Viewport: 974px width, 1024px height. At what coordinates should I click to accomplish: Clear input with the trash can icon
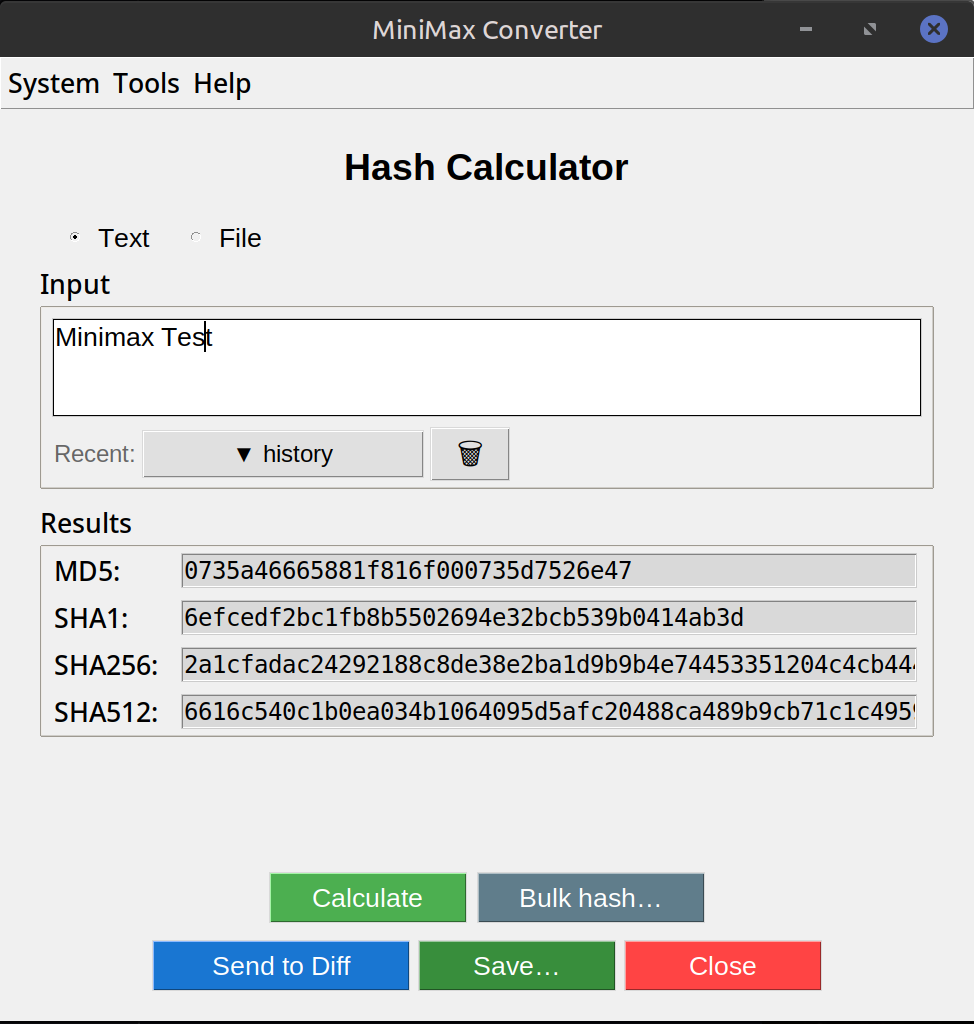point(470,454)
